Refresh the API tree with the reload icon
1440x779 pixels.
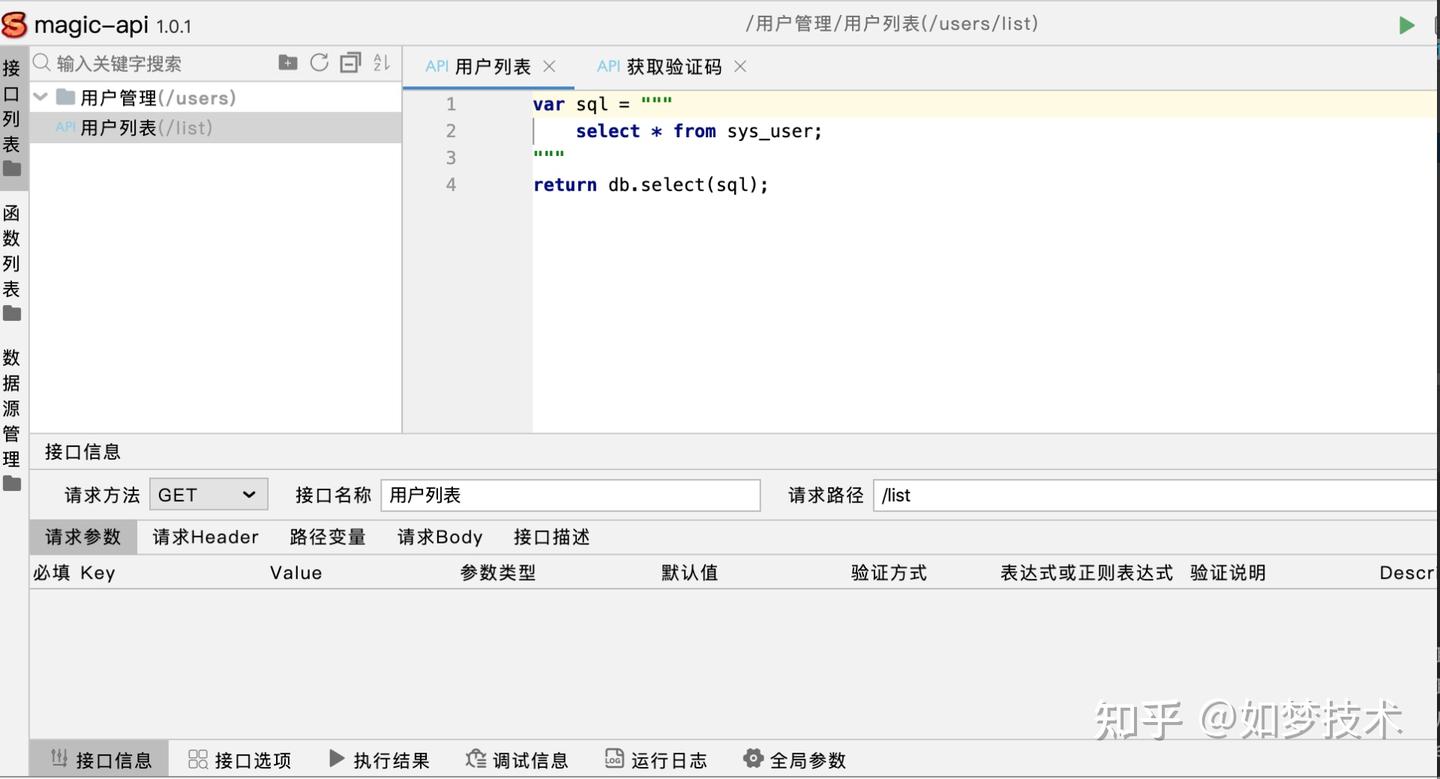click(318, 62)
